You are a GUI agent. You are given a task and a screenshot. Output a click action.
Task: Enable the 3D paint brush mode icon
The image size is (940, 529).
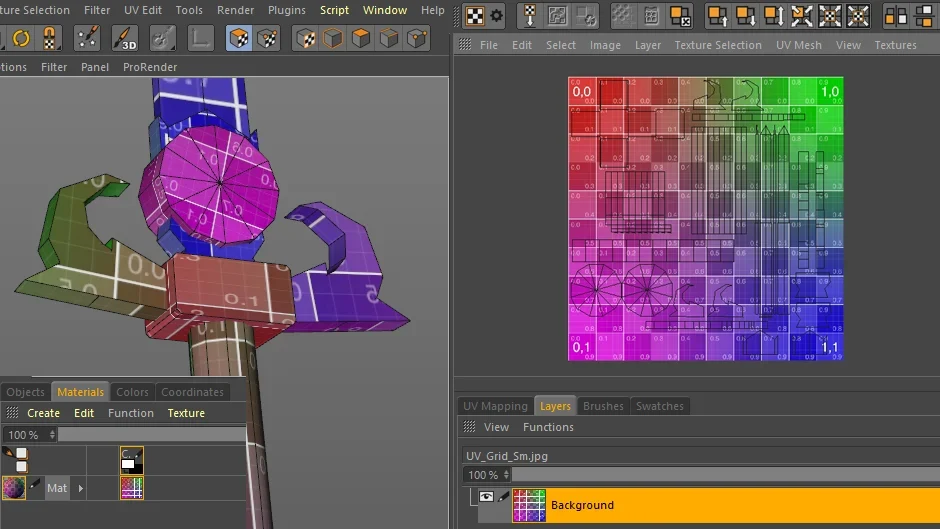(x=125, y=38)
